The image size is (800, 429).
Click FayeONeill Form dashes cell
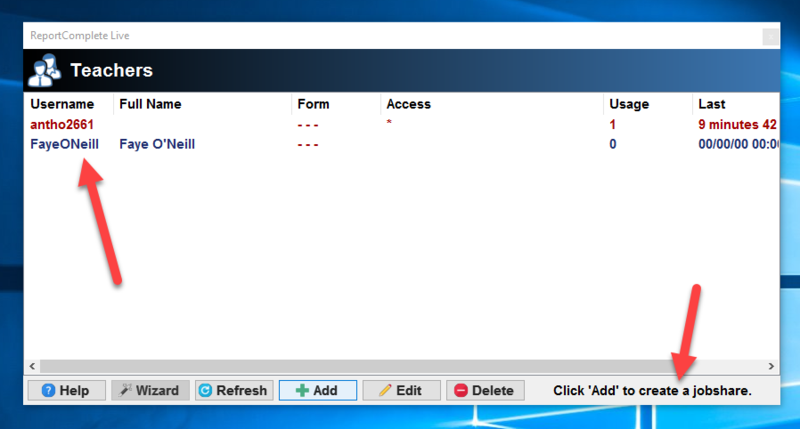(308, 145)
